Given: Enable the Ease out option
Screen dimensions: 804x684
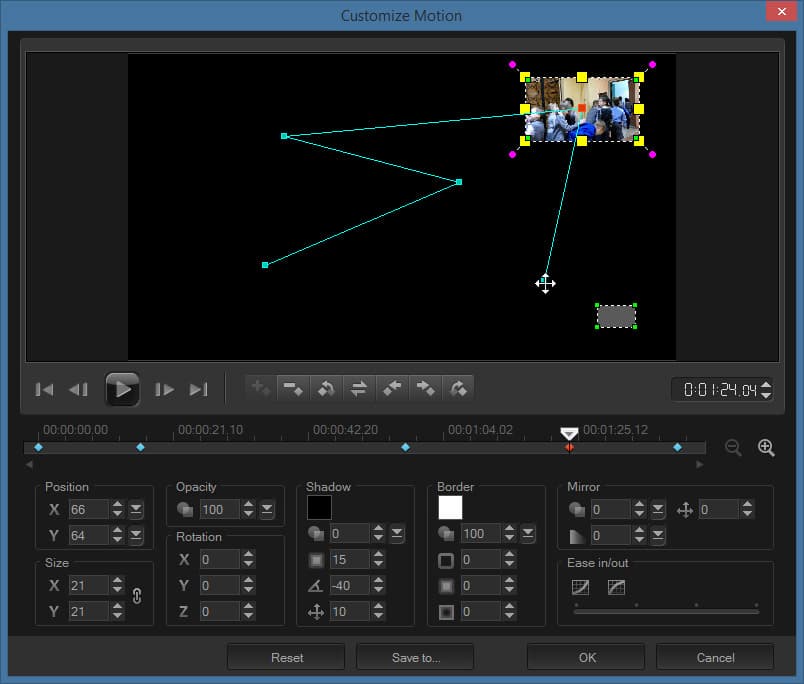Looking at the screenshot, I should 616,587.
